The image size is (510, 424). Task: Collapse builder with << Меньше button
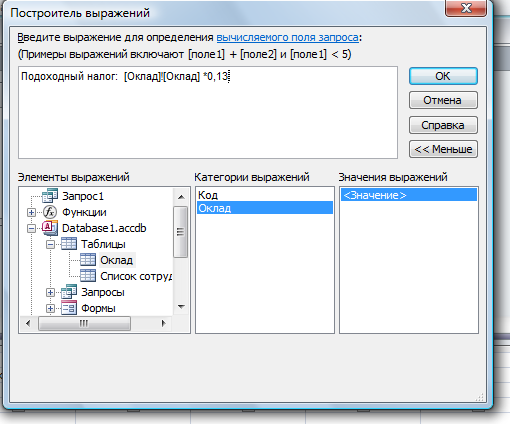(x=443, y=149)
